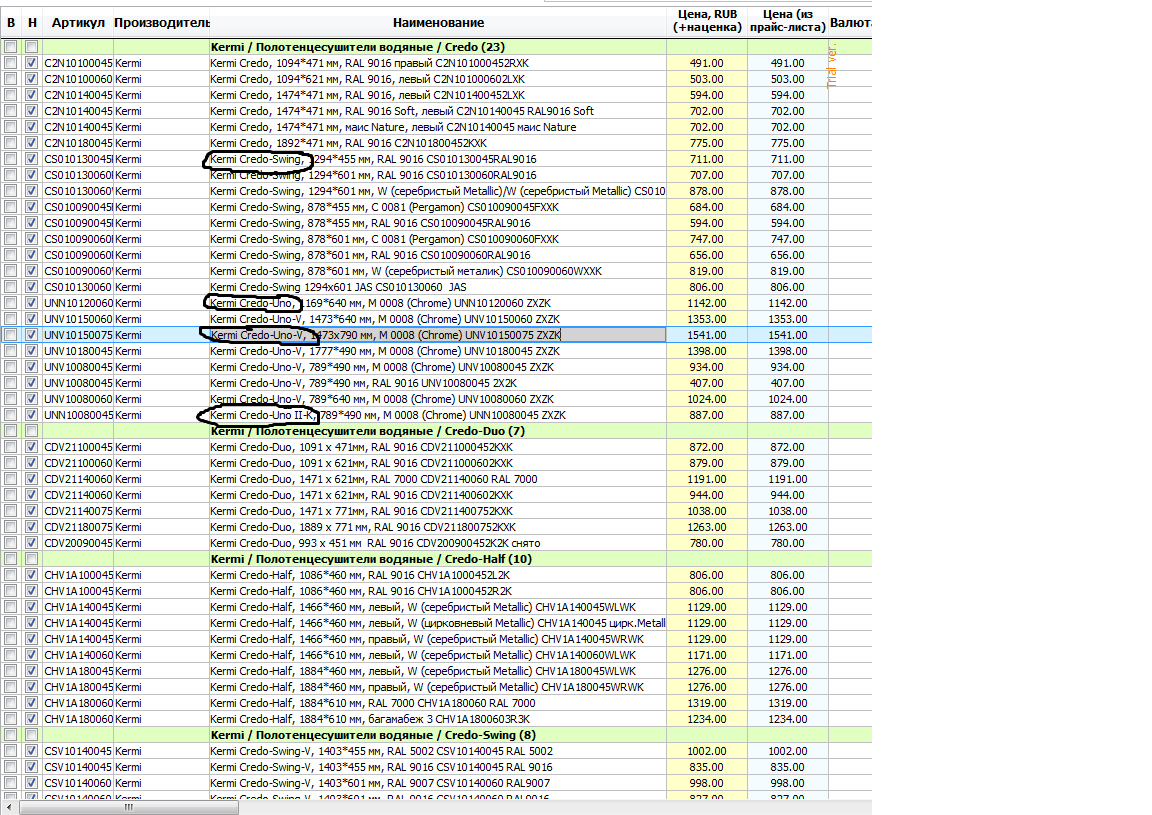Click name Kermi Credo-Swing 878*601 W серебристый металик
This screenshot has height=815, width=1152.
pos(438,271)
